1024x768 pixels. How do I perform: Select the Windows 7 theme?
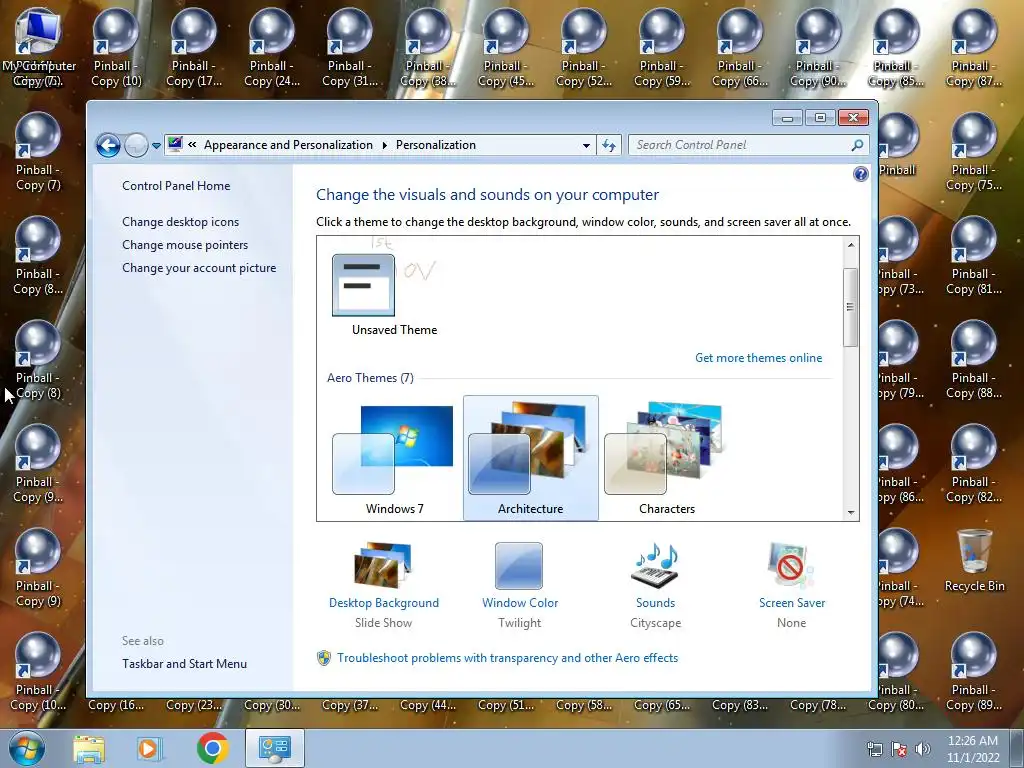(394, 458)
